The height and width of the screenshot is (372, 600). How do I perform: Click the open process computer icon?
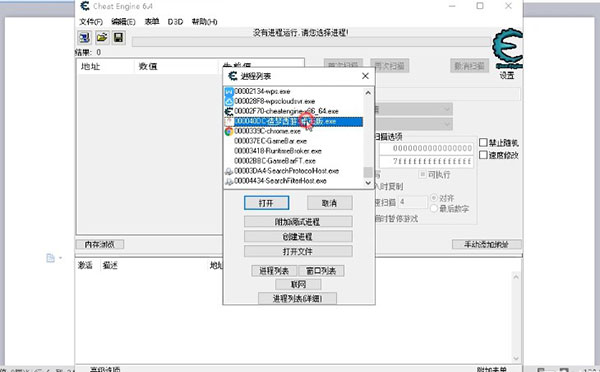(85, 38)
